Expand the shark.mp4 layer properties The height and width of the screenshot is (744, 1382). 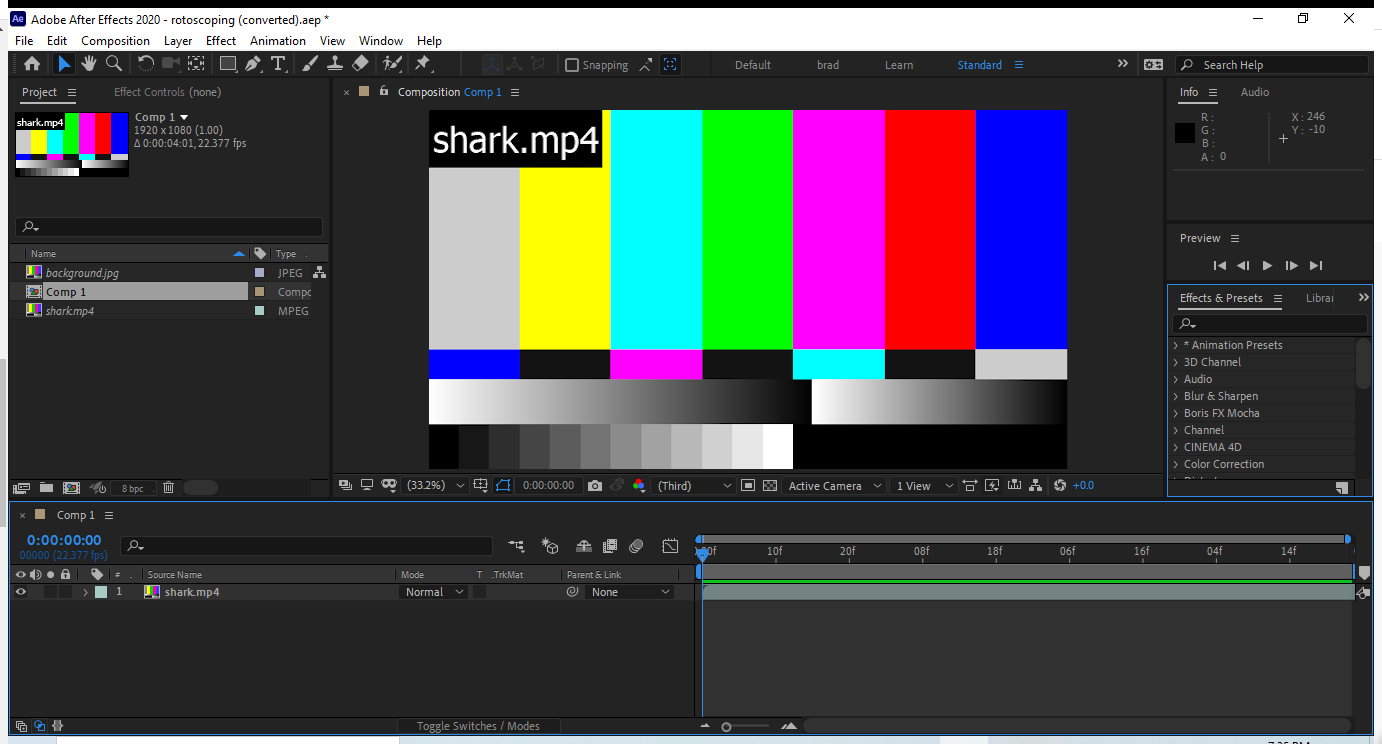86,591
